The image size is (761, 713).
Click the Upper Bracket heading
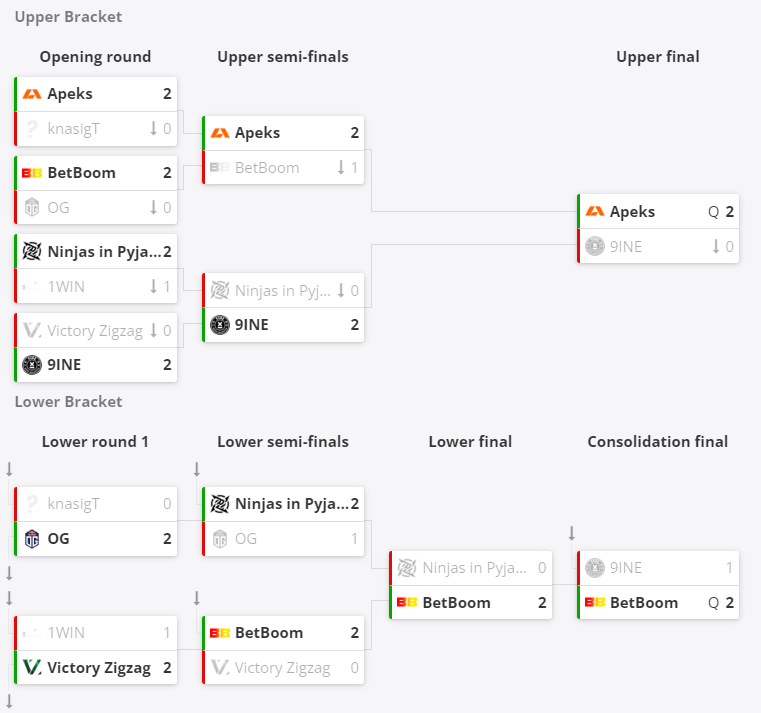[x=68, y=17]
